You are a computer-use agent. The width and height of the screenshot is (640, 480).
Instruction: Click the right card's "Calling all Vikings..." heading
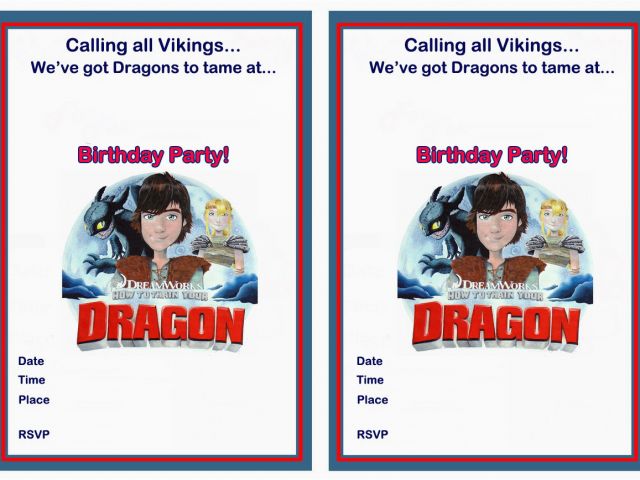[x=491, y=45]
